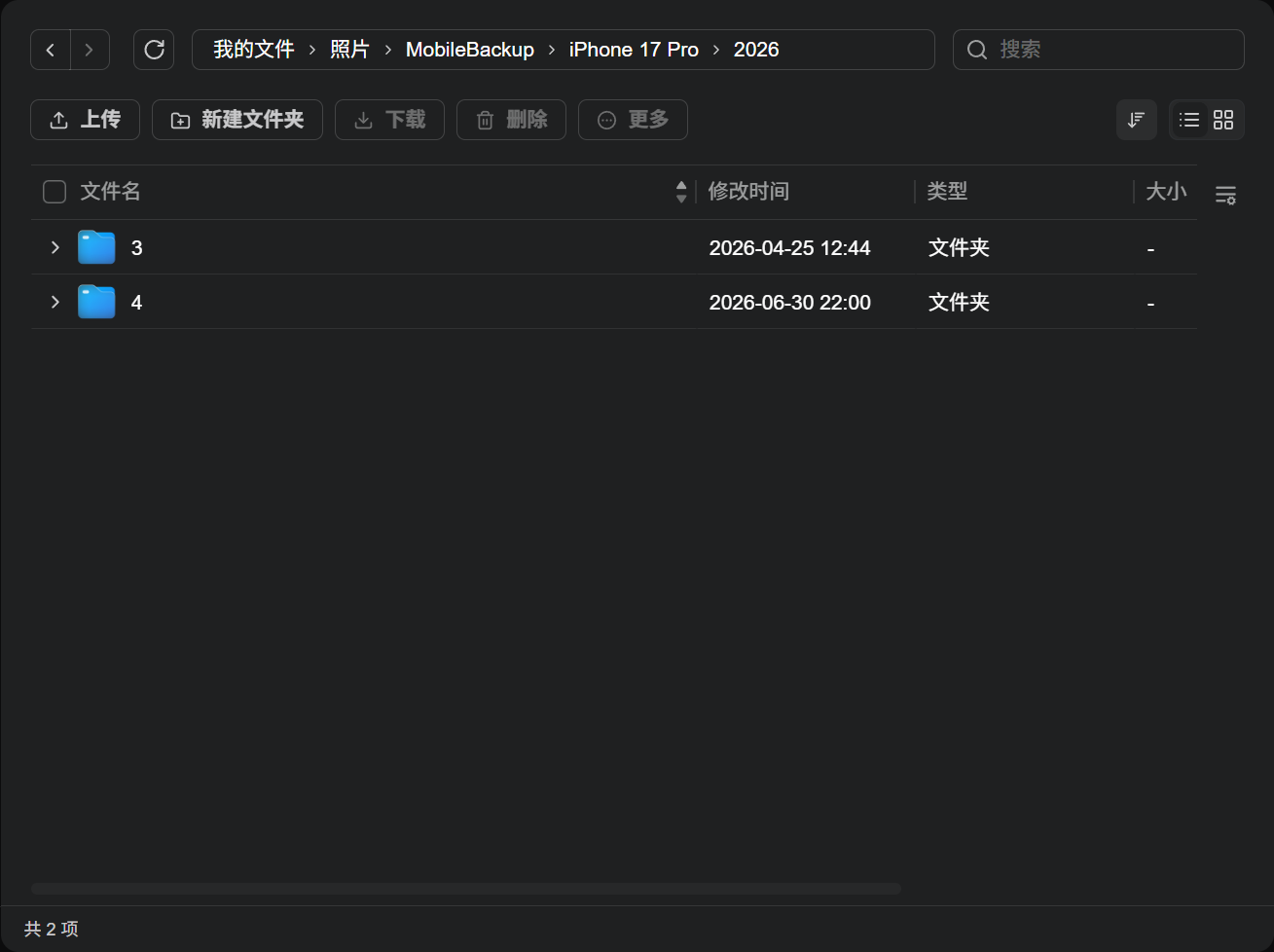Click the 删除 delete button
This screenshot has height=952, width=1274.
pyautogui.click(x=511, y=120)
